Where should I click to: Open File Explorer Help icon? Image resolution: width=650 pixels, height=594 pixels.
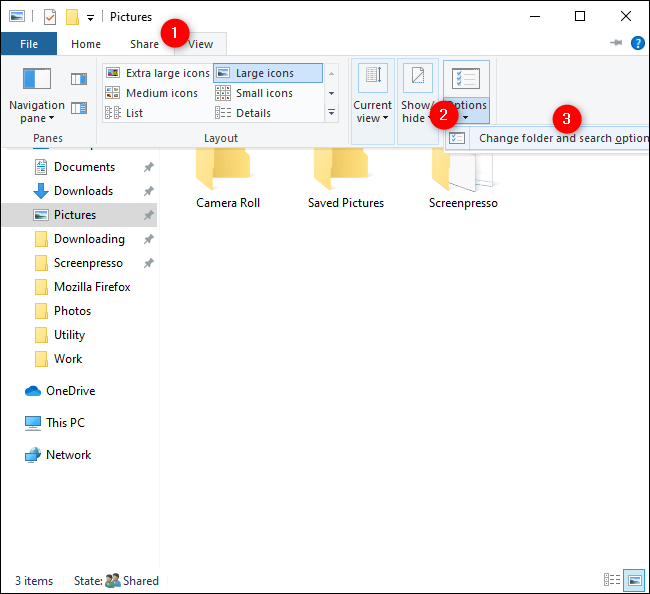coord(637,44)
